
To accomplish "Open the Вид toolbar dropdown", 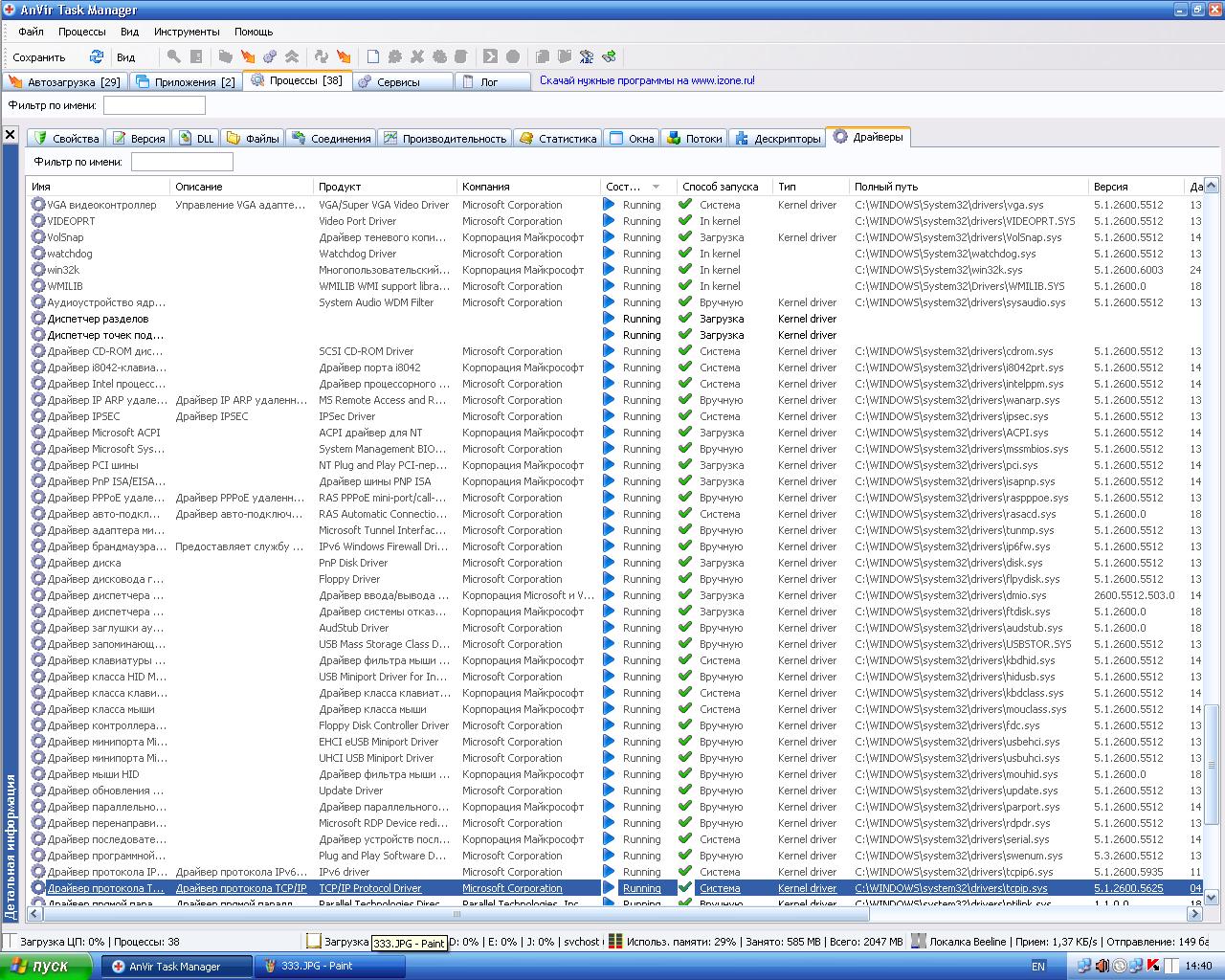I will [125, 56].
